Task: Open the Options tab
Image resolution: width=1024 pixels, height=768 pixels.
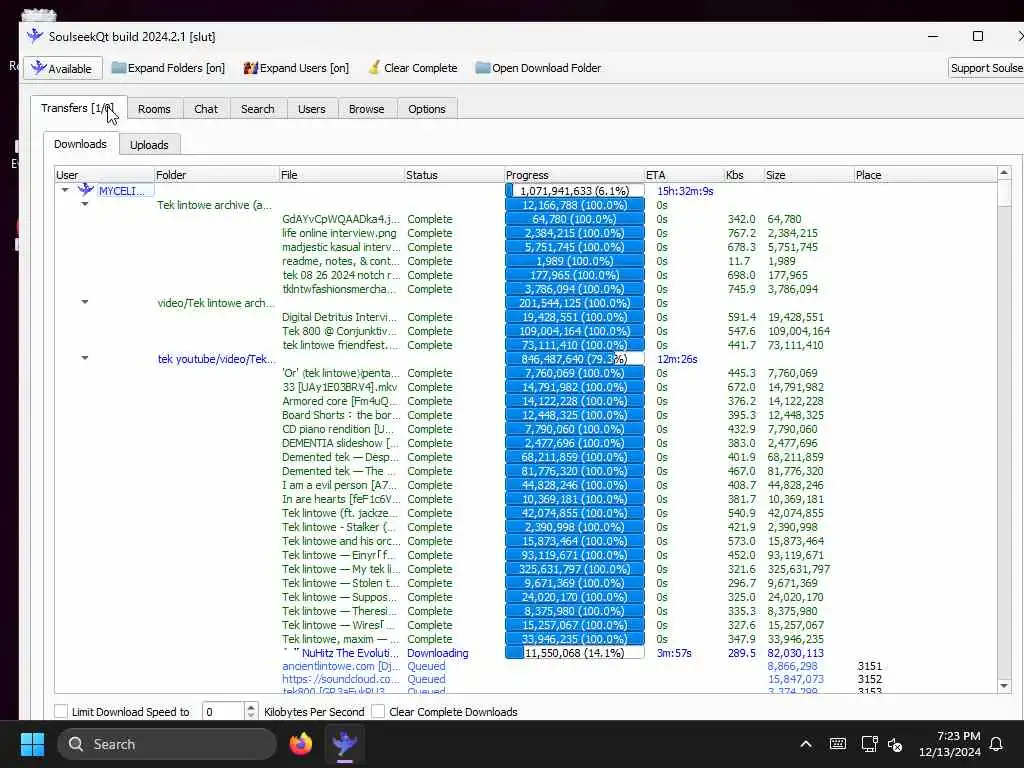Action: [x=426, y=109]
